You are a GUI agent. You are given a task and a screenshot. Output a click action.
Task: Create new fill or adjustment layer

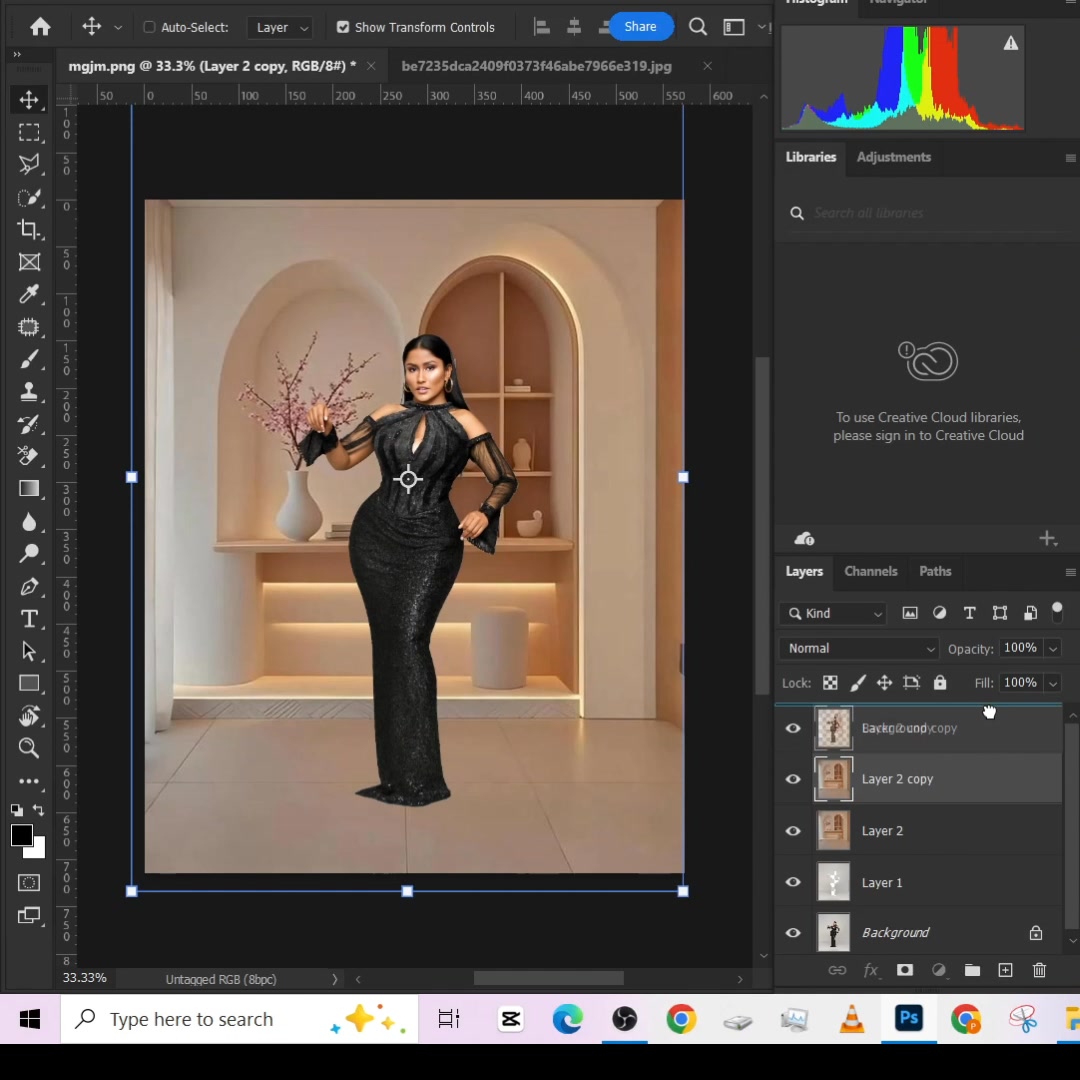coord(939,970)
